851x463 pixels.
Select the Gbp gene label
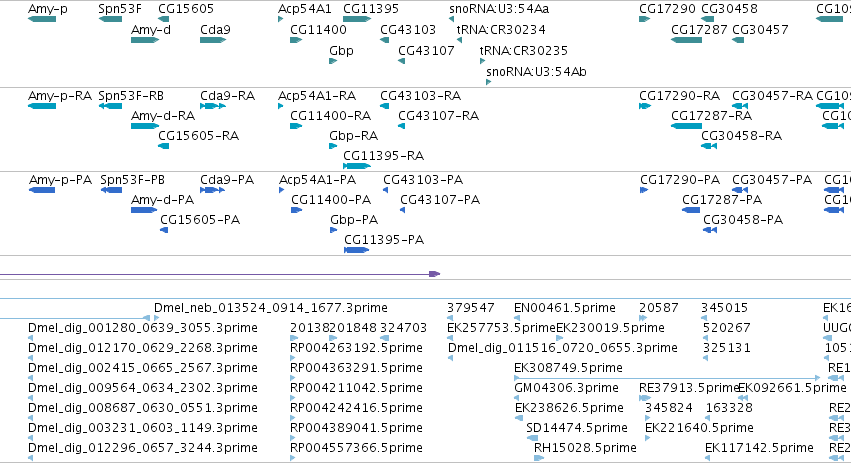[x=341, y=51]
